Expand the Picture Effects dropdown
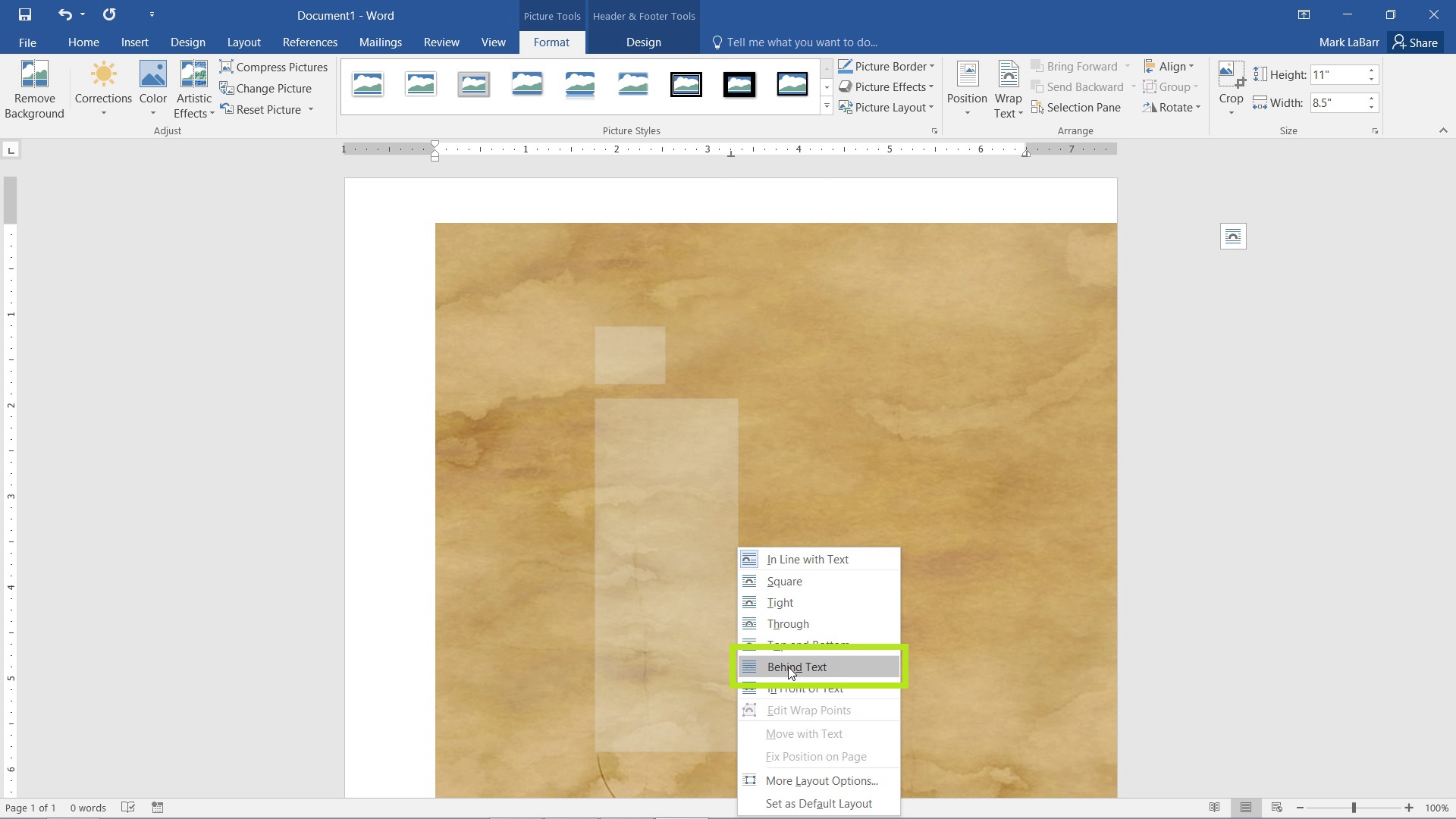 click(886, 86)
